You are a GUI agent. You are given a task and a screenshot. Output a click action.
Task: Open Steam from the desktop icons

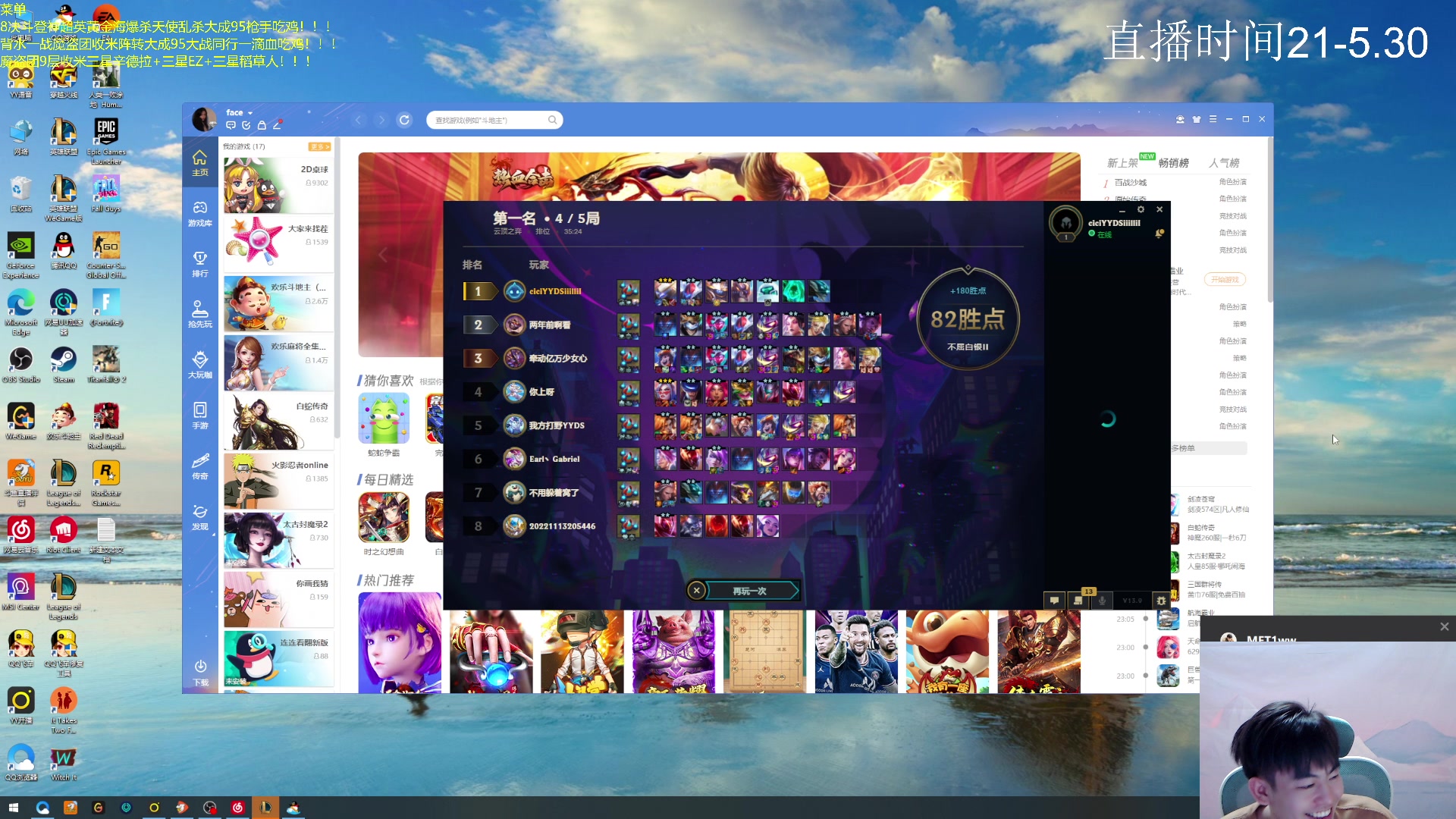pyautogui.click(x=64, y=364)
